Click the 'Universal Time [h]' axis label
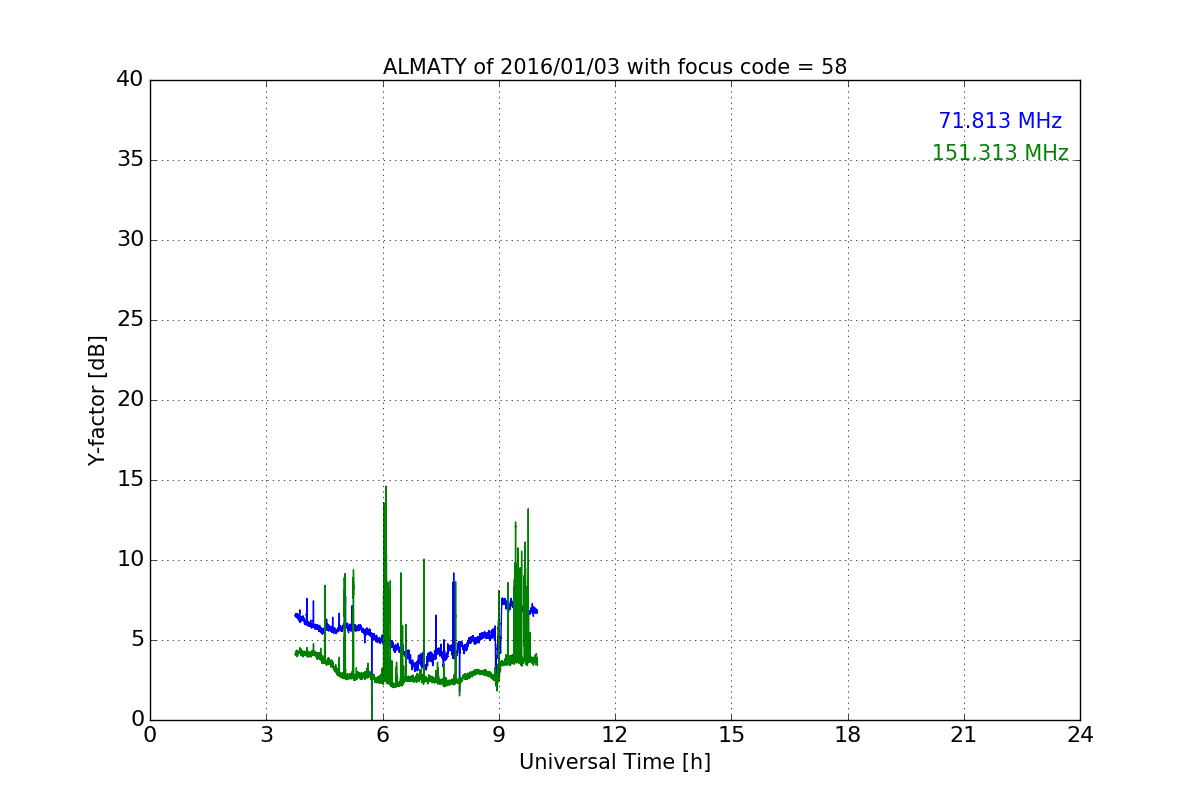This screenshot has width=1200, height=800. point(614,762)
